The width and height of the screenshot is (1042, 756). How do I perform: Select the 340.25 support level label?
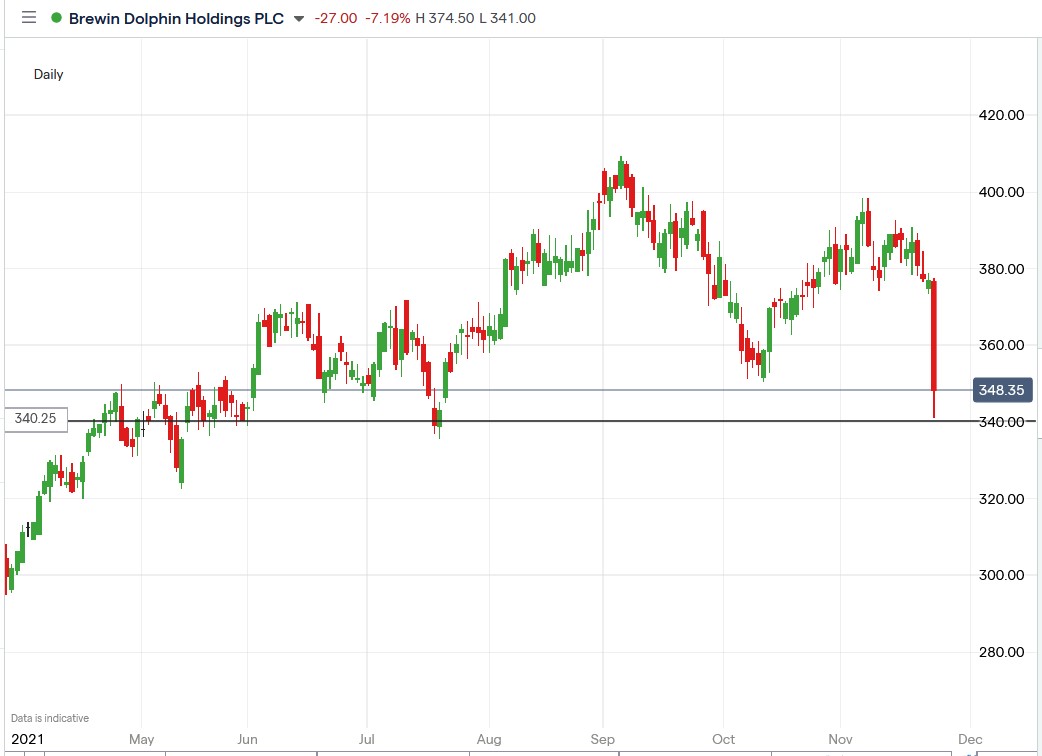click(35, 419)
